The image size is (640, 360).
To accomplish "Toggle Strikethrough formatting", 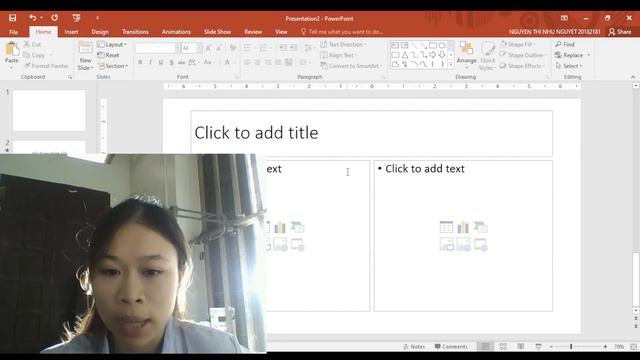I will [x=181, y=62].
